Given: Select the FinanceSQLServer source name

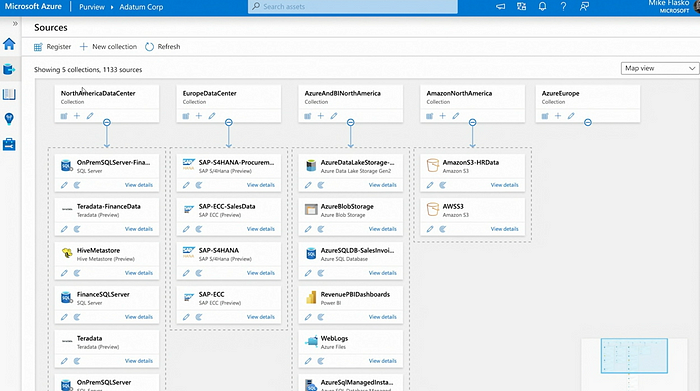Looking at the screenshot, I should point(103,295).
